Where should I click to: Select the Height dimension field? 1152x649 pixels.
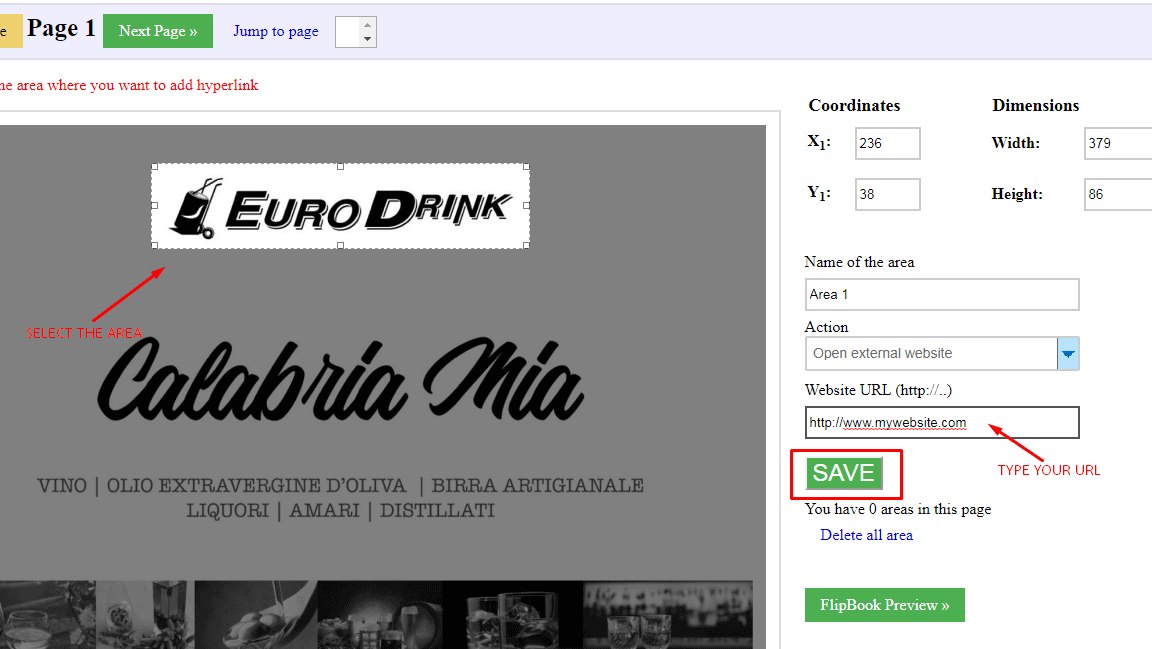point(1117,194)
